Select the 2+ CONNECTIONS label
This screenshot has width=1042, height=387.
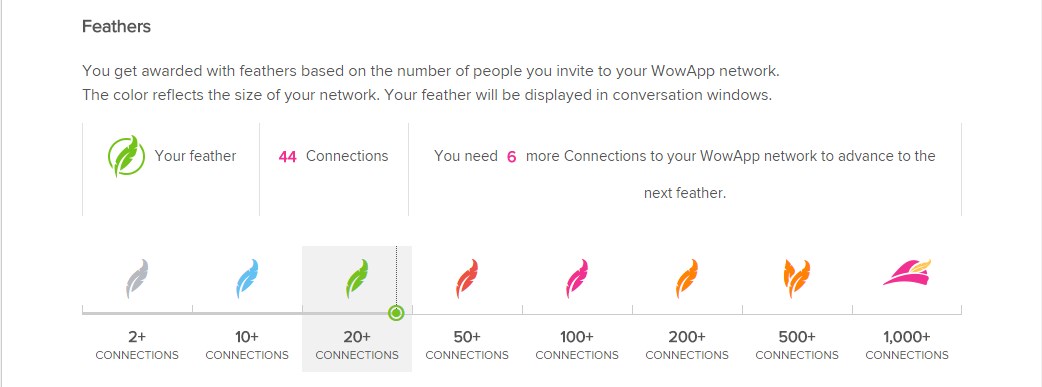137,346
